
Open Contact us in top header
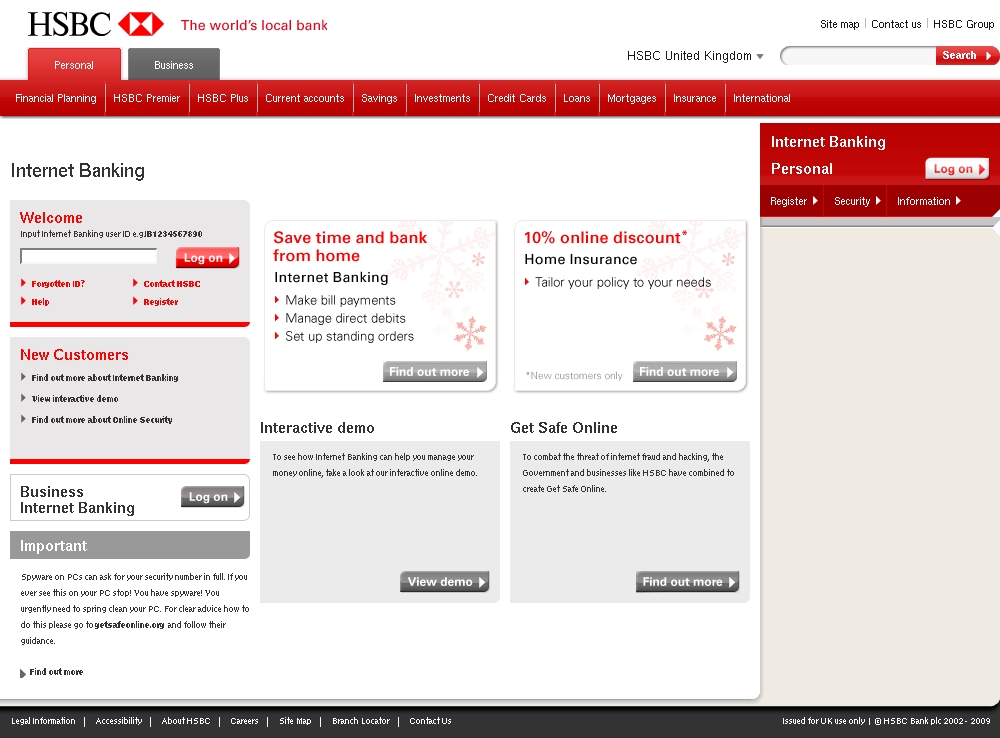896,24
